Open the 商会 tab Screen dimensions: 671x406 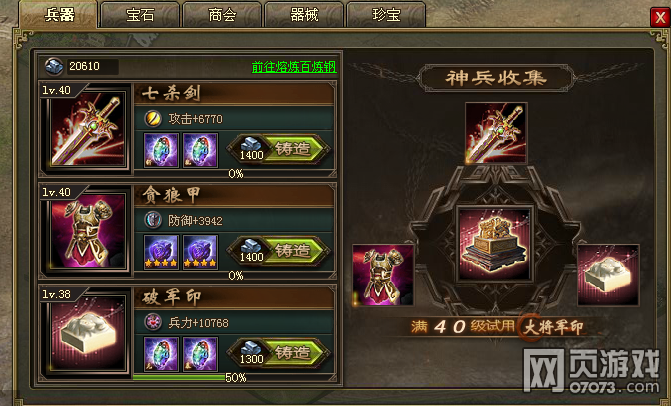(222, 15)
